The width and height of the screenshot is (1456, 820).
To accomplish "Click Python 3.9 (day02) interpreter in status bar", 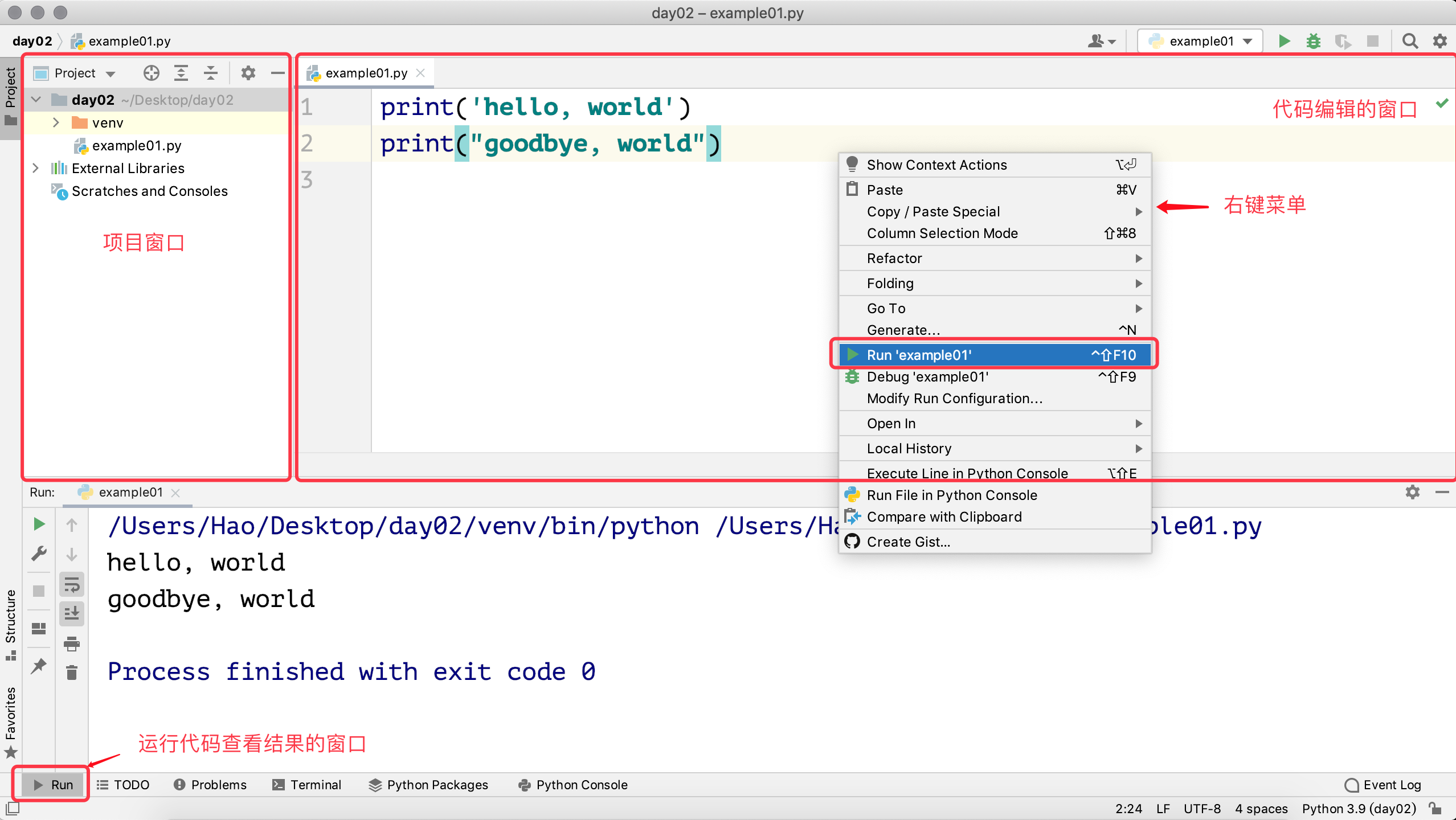I will pyautogui.click(x=1359, y=809).
